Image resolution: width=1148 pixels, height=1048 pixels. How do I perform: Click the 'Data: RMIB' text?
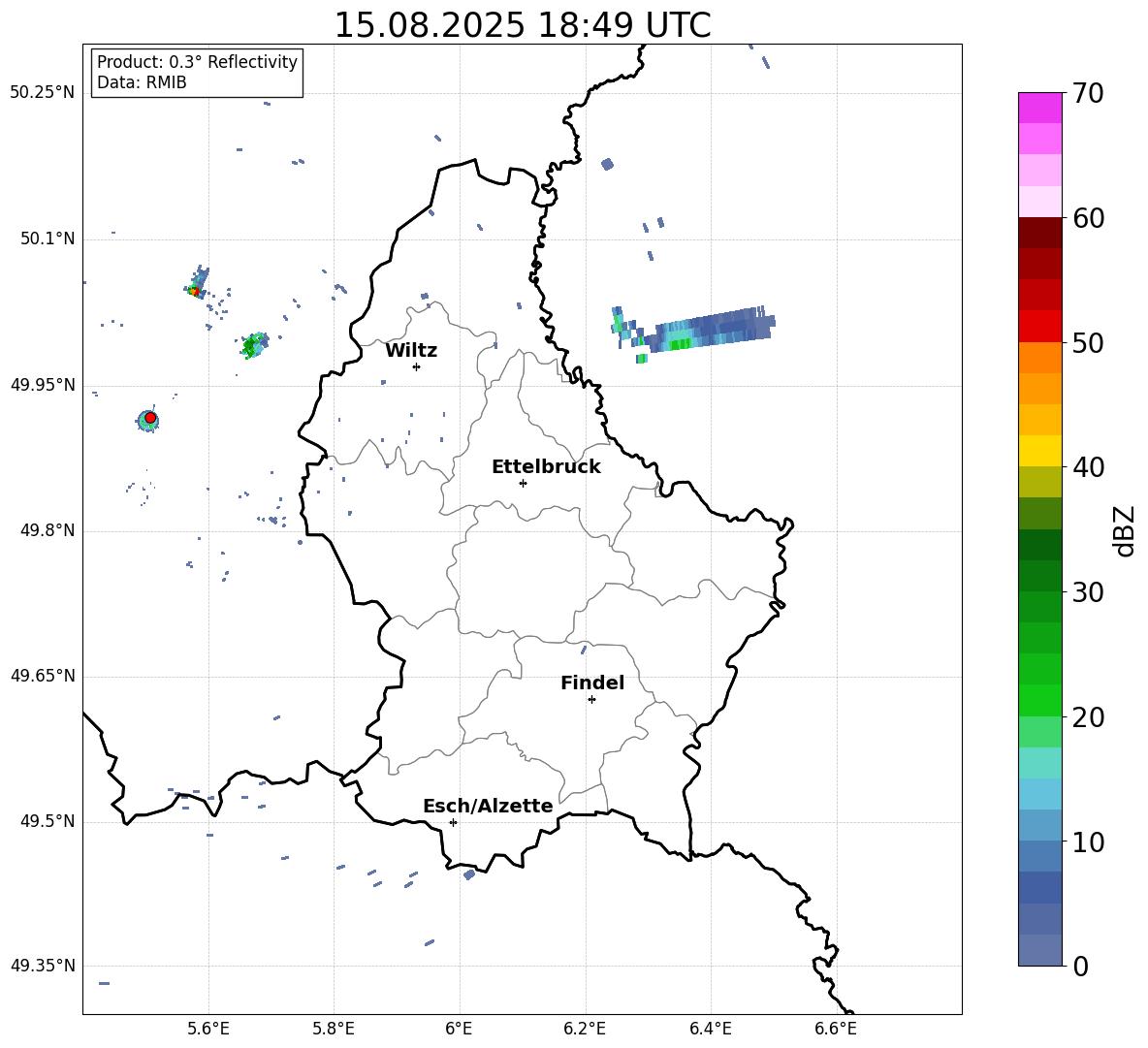142,82
